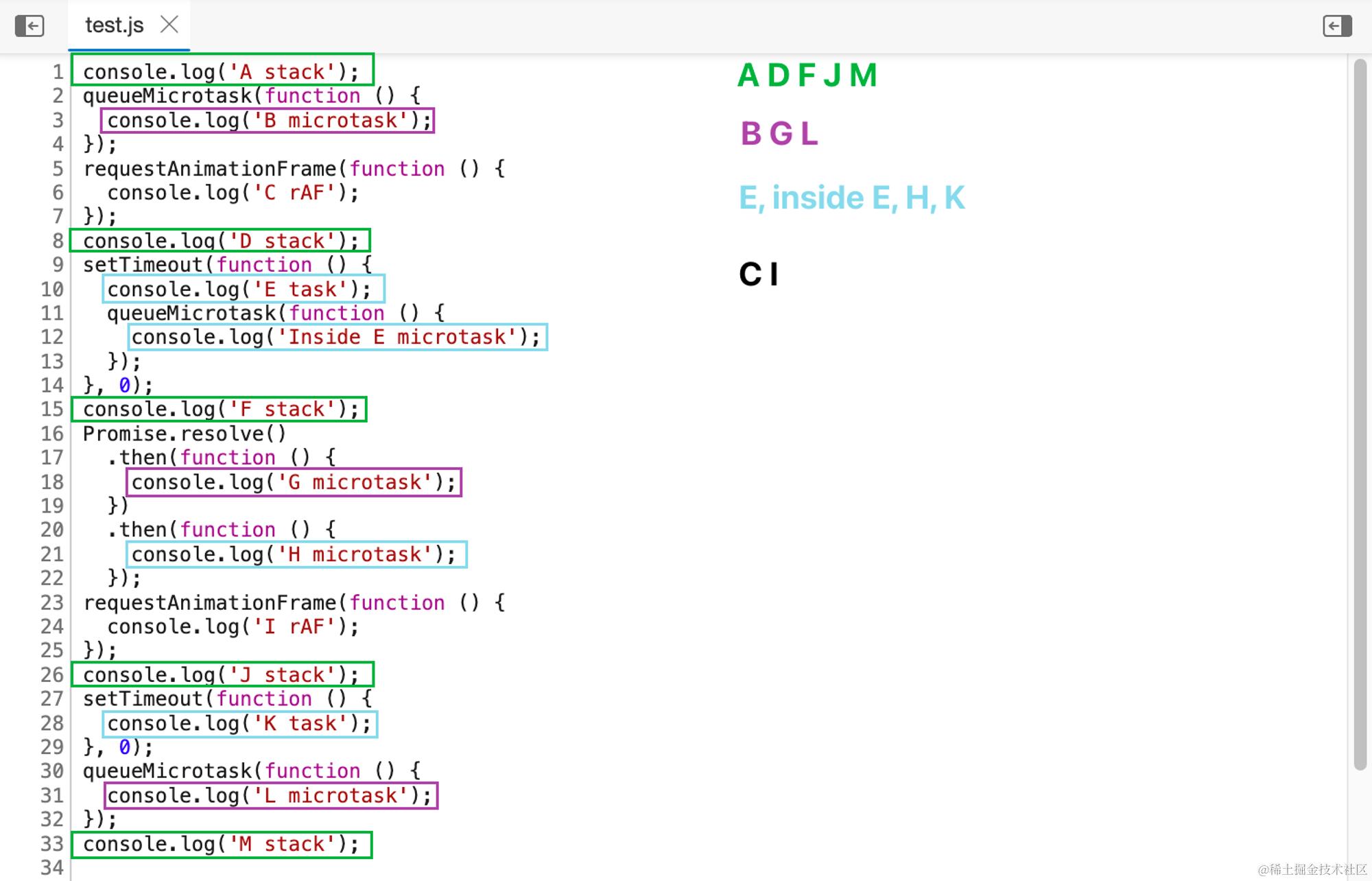1372x881 pixels.
Task: Click the 'M stack' console.log line
Action: [x=221, y=844]
